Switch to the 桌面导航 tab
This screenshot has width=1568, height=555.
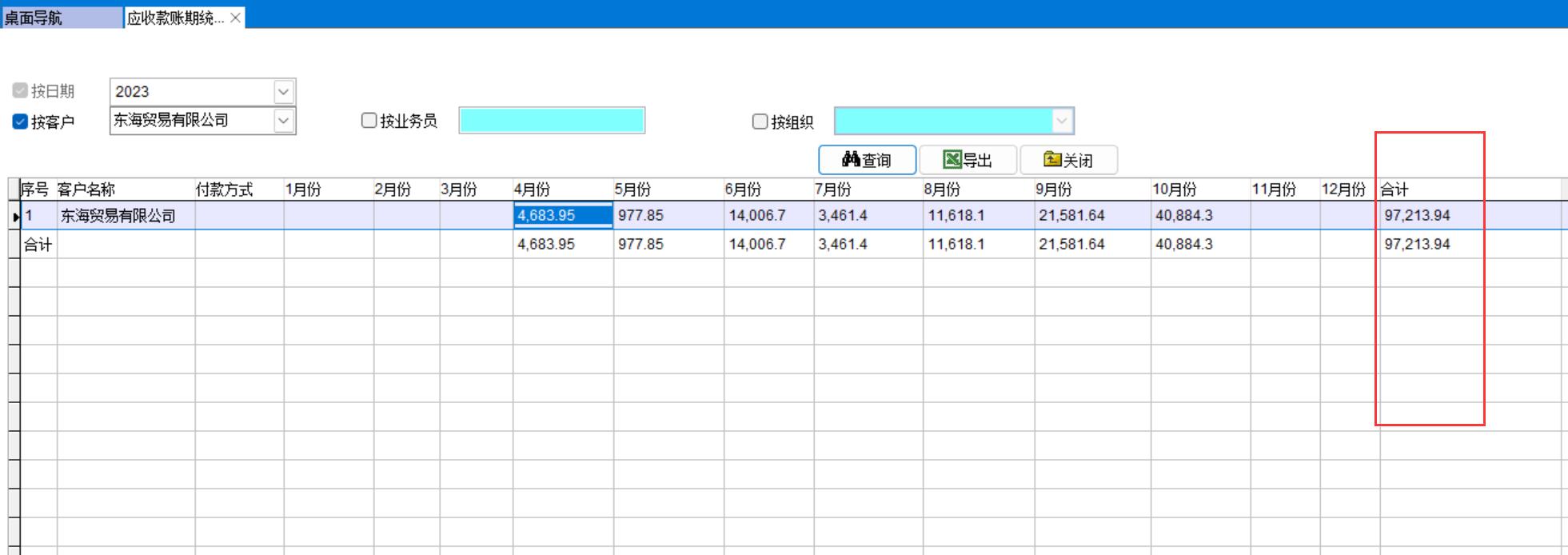(34, 18)
